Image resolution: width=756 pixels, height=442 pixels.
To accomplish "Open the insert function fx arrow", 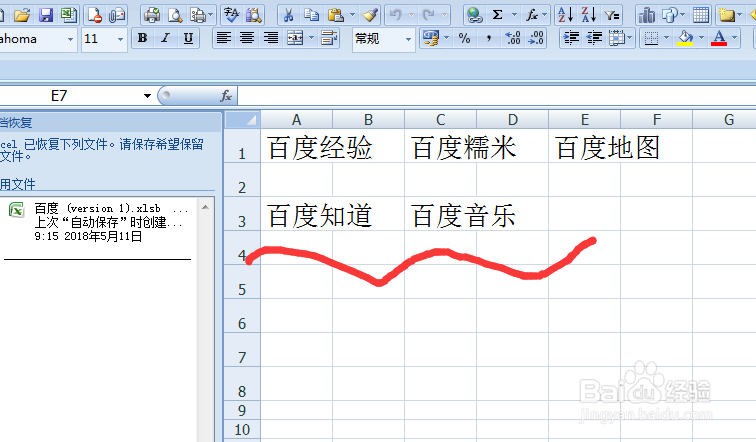I will (x=545, y=15).
